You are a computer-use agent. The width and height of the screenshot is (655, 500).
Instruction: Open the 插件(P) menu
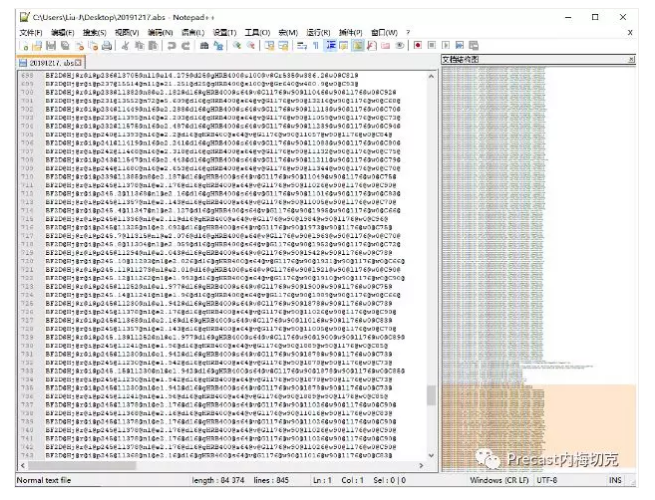350,33
